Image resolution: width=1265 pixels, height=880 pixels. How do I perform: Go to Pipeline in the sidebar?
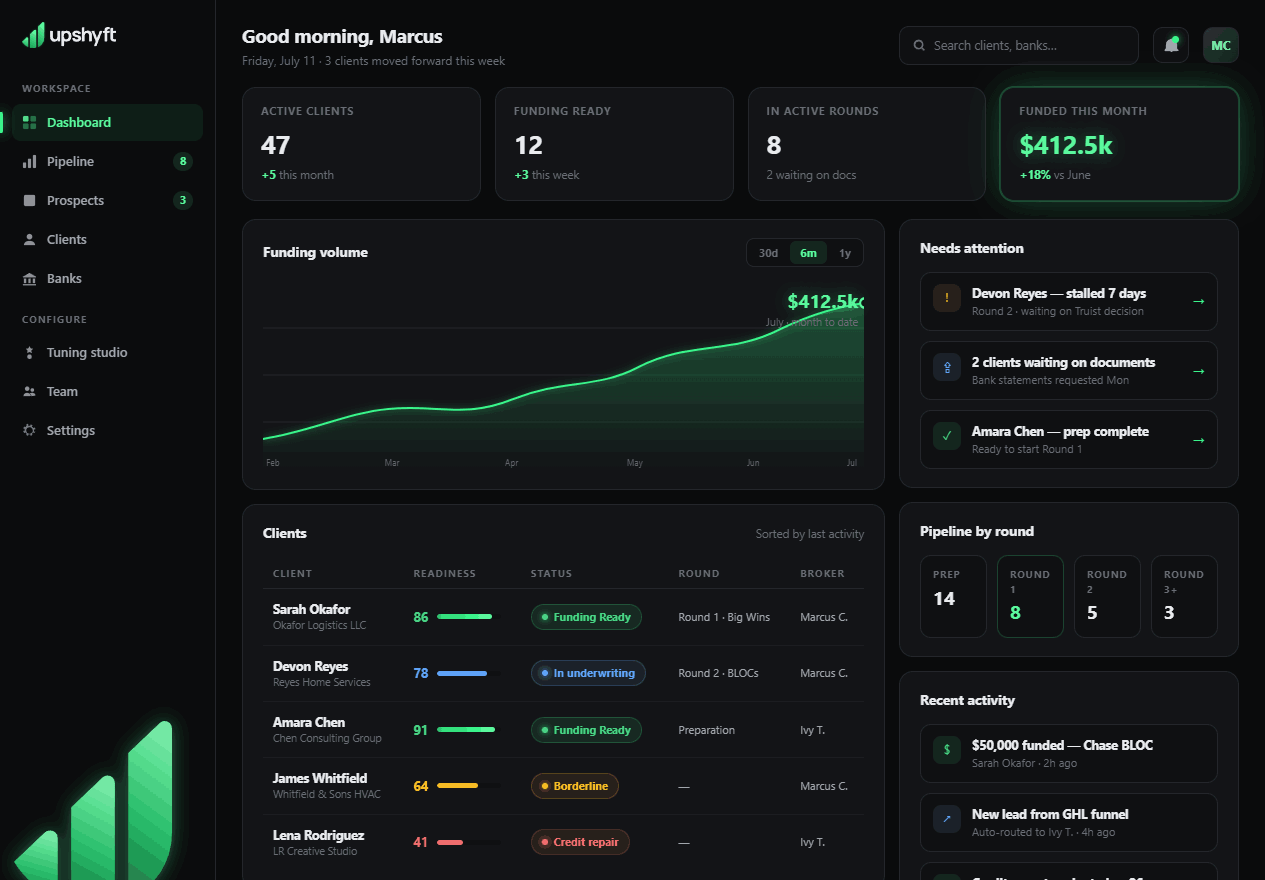point(108,161)
